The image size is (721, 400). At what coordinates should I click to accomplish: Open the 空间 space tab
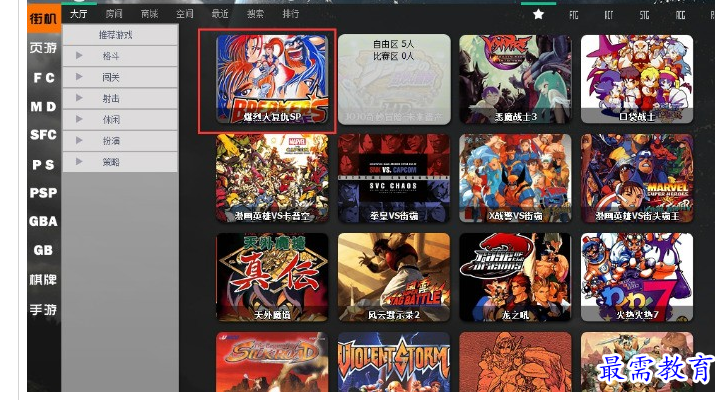185,14
